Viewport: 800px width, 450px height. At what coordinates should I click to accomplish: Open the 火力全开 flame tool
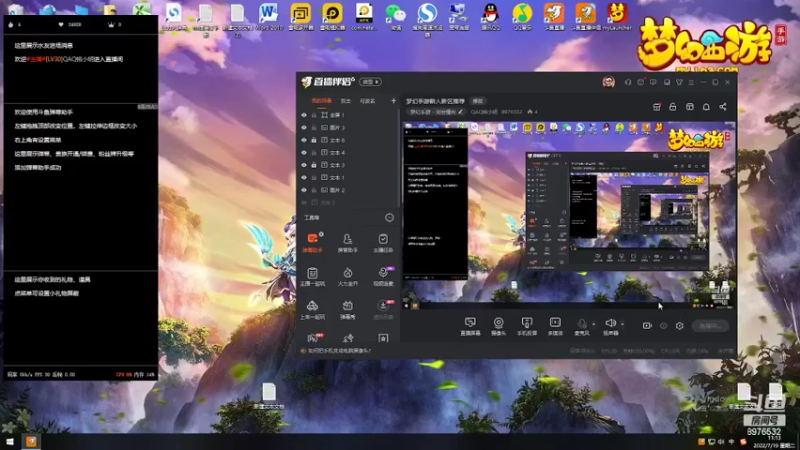click(347, 276)
